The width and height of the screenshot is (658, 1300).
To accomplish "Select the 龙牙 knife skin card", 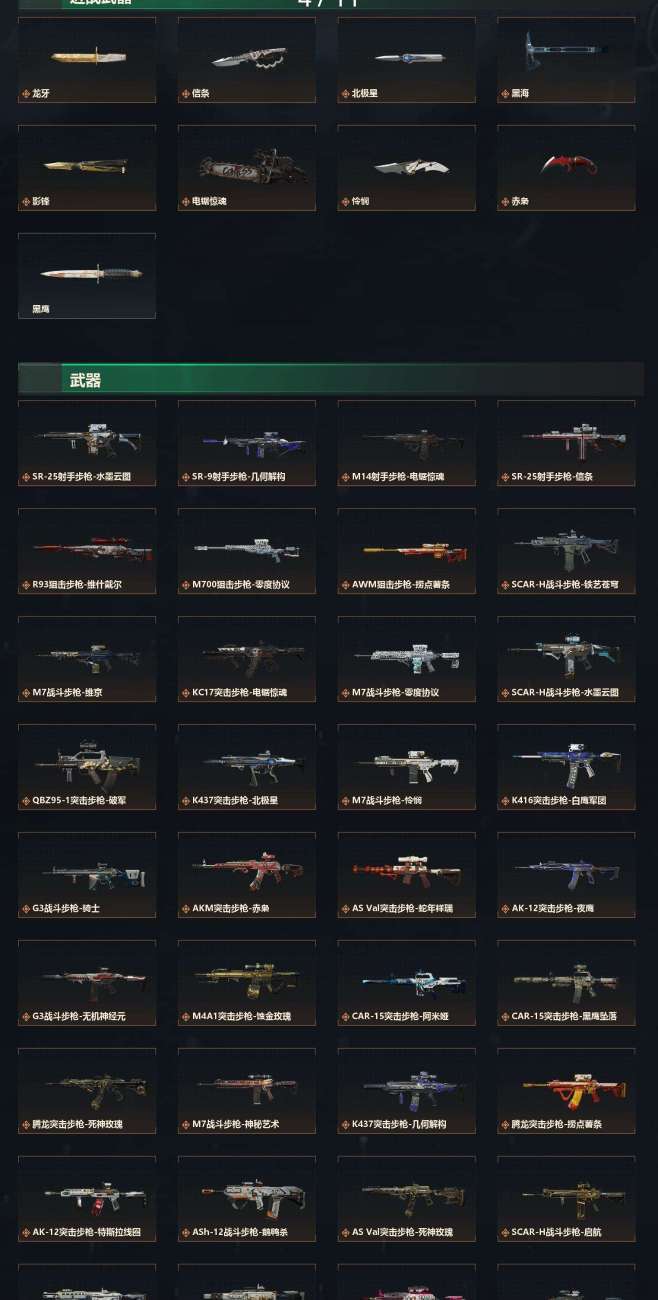I will point(87,60).
